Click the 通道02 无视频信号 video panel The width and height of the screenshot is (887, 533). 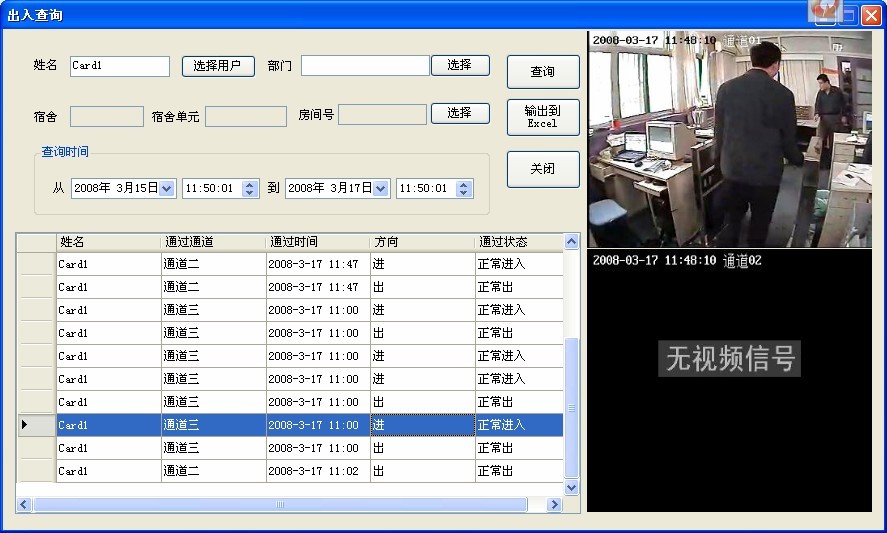point(729,381)
